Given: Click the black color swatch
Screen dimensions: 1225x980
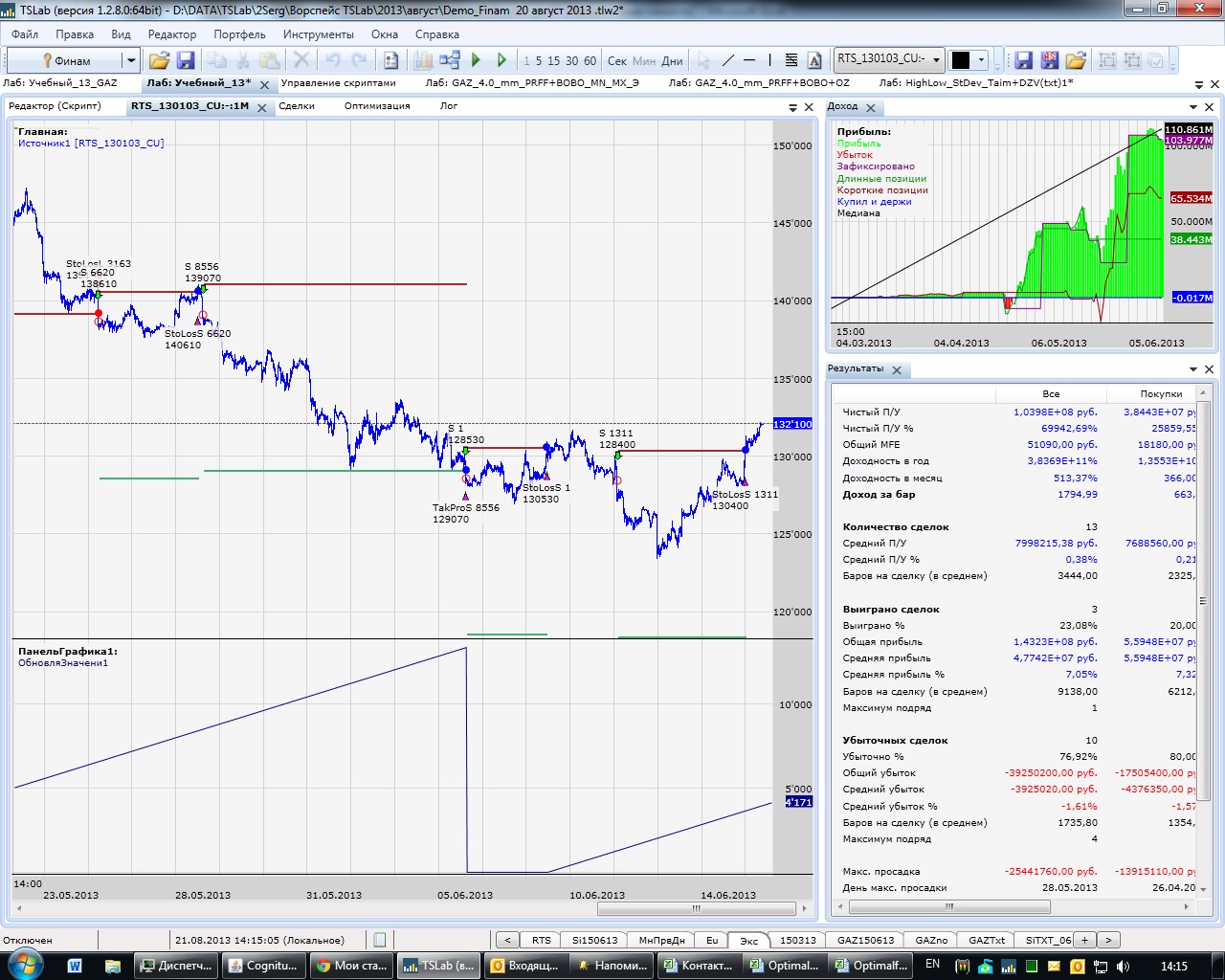Looking at the screenshot, I should click(961, 60).
